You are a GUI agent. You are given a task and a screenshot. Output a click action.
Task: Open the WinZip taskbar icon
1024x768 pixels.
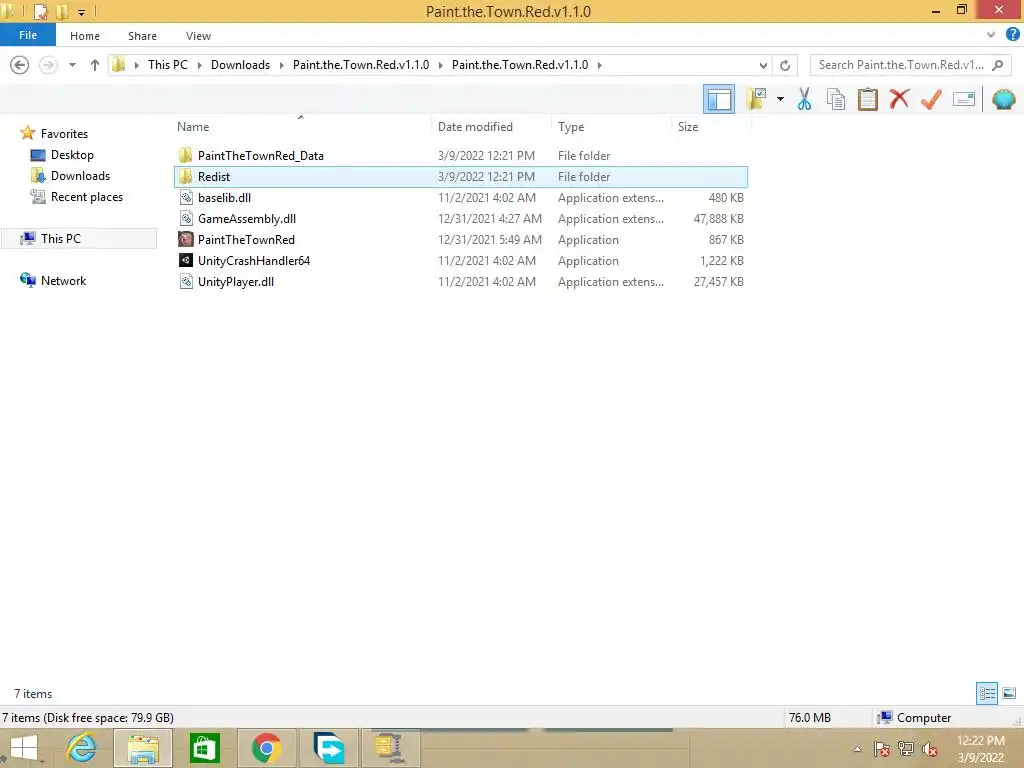pos(389,748)
